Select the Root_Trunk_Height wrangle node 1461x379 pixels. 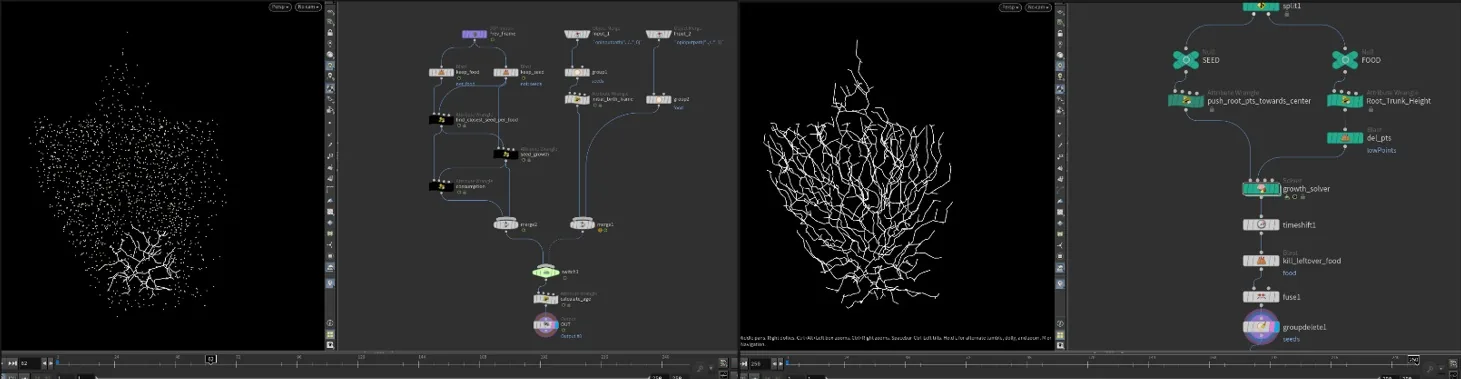point(1345,100)
